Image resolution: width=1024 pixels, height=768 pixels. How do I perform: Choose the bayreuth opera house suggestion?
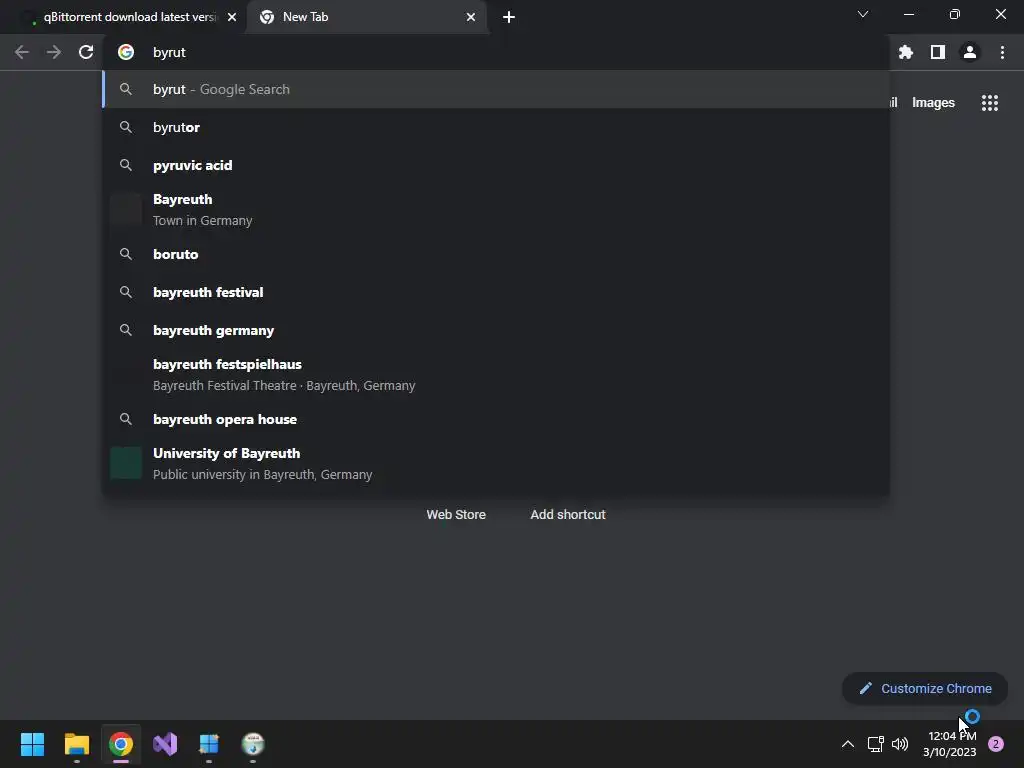(496, 419)
